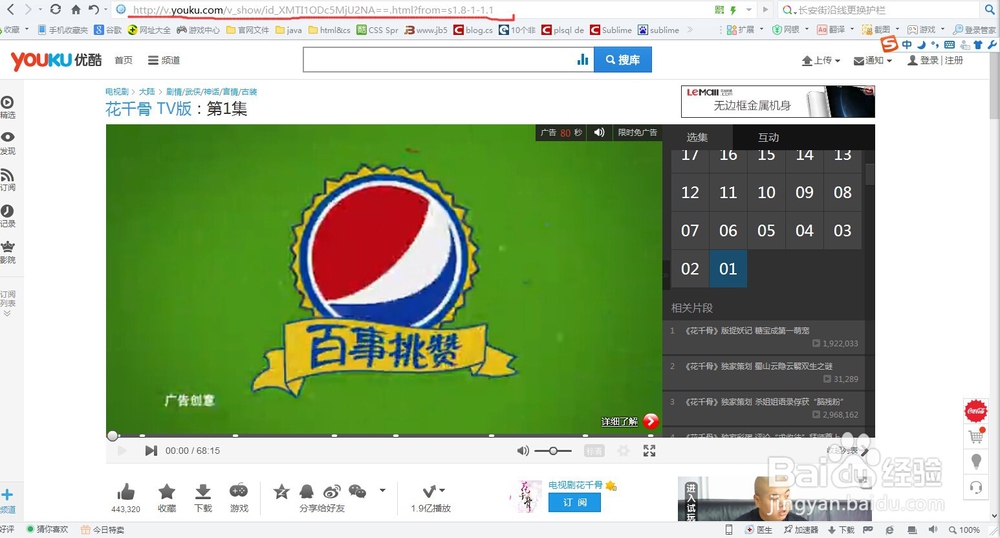Open the browser home page icon
The height and width of the screenshot is (538, 1000).
click(76, 10)
